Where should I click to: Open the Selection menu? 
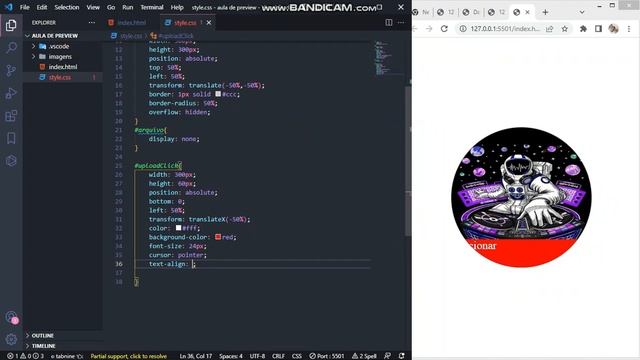[x=67, y=7]
